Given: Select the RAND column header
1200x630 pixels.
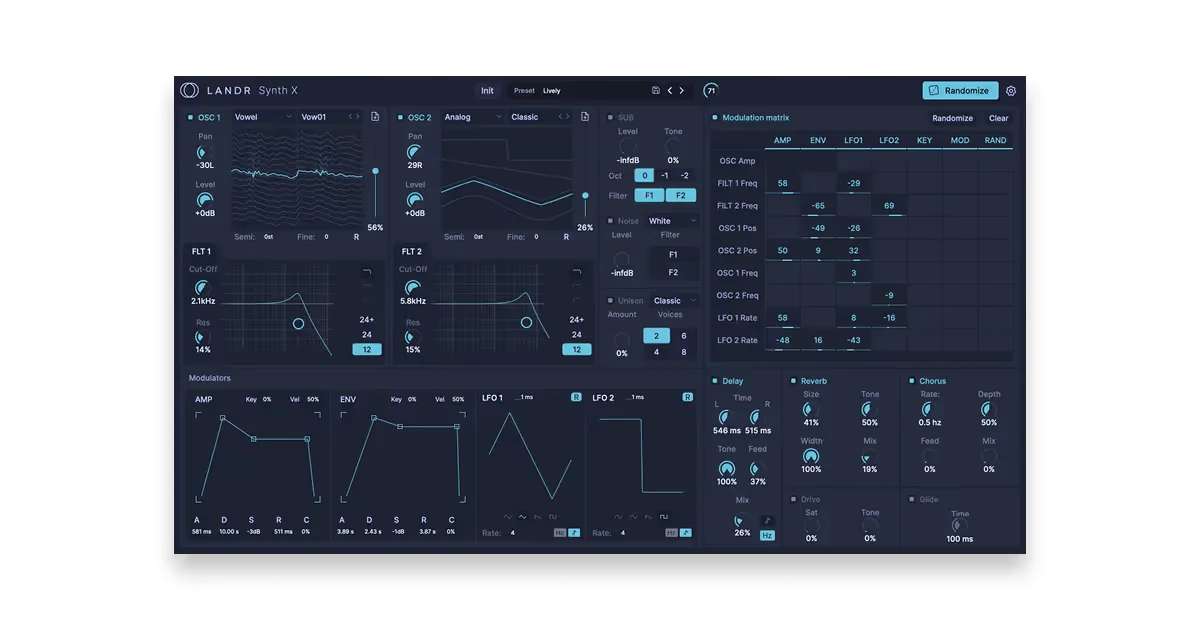Looking at the screenshot, I should [995, 140].
